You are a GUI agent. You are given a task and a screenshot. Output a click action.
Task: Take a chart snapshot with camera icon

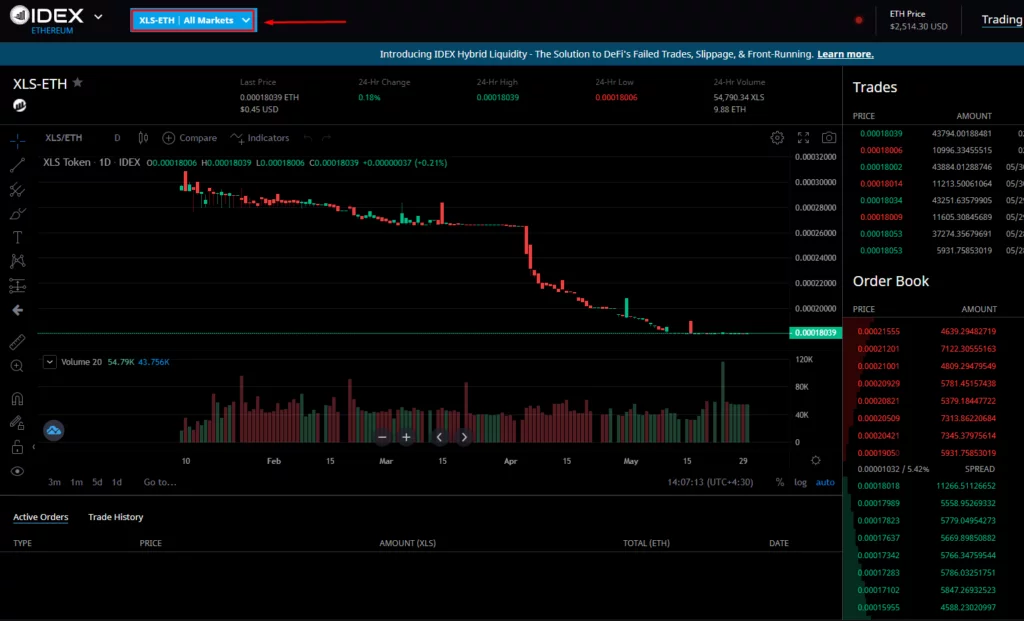click(x=829, y=138)
